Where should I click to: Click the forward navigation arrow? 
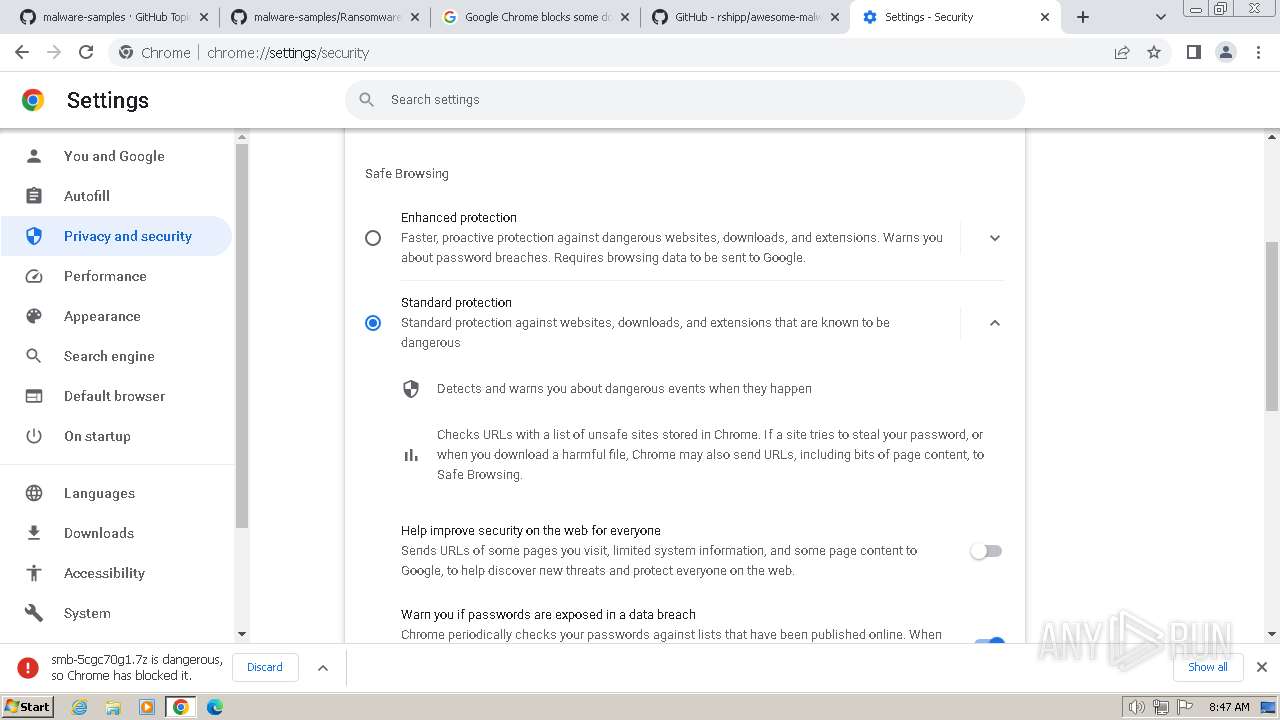click(x=54, y=53)
